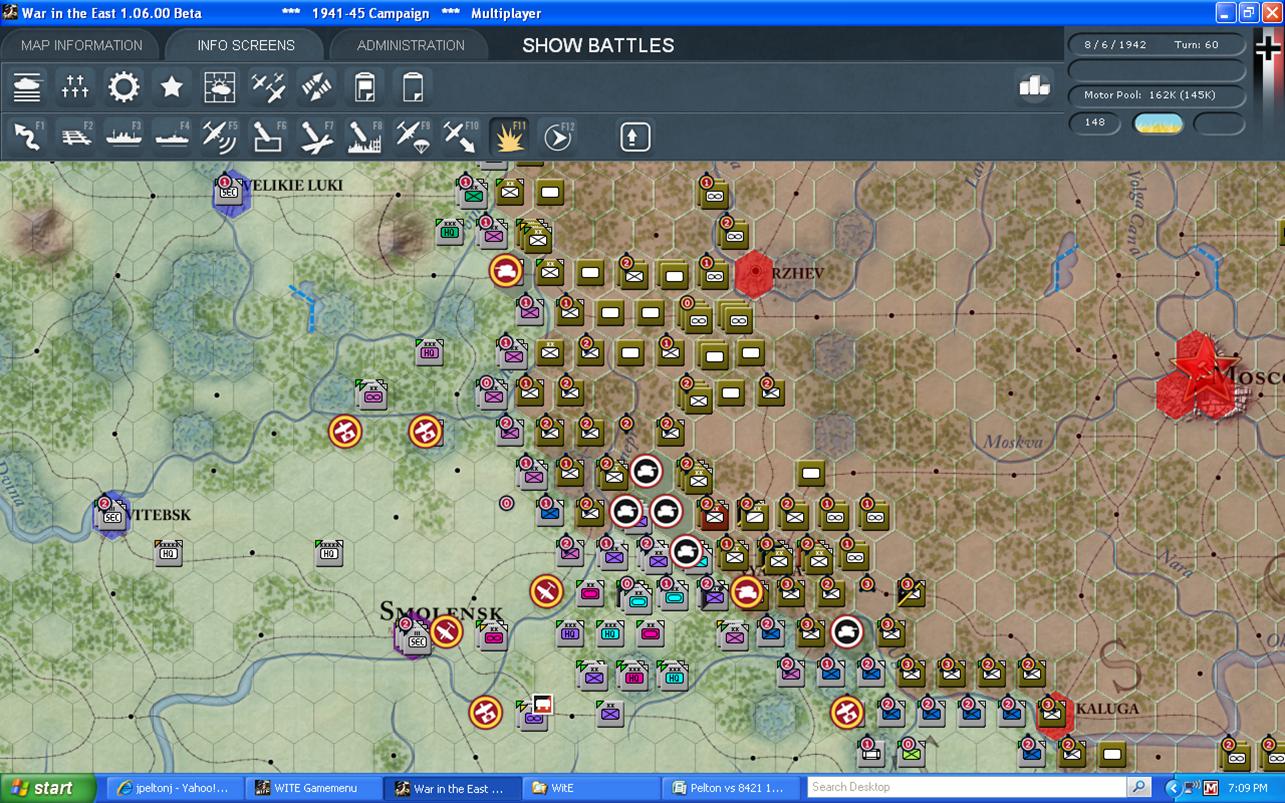Viewport: 1285px width, 803px height.
Task: Select the Kaluga city hex
Action: tap(1054, 716)
